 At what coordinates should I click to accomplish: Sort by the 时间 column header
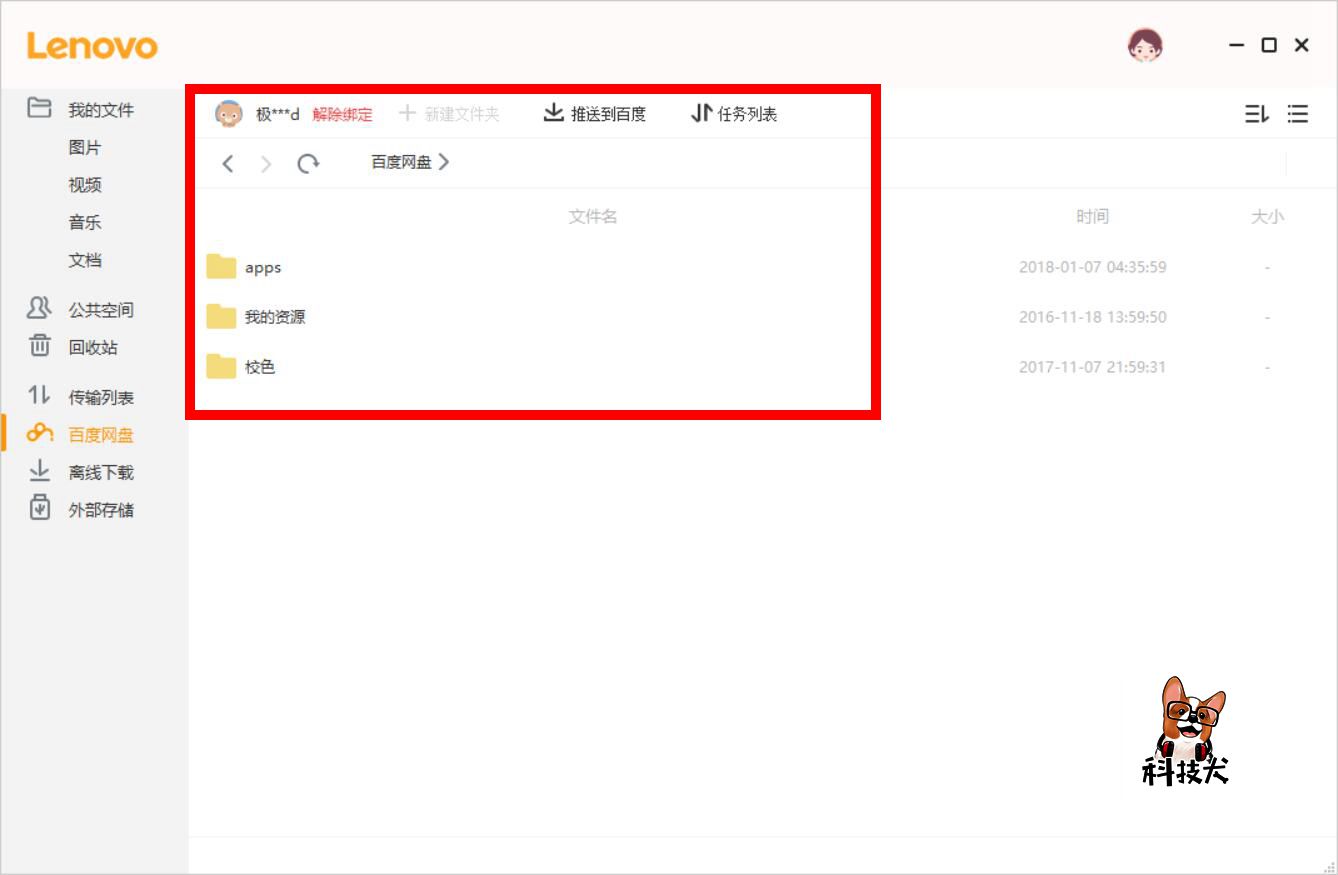point(1093,217)
